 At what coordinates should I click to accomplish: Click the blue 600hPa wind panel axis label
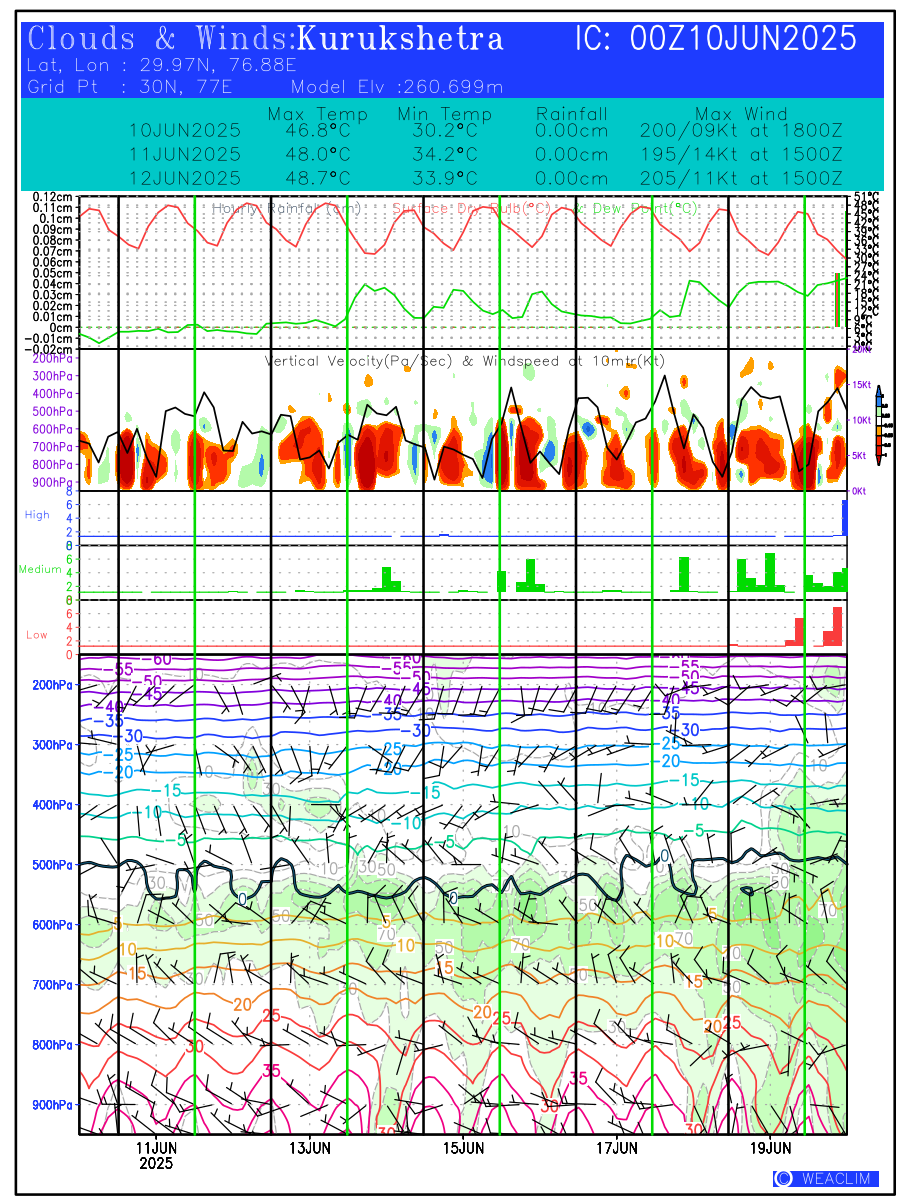click(x=53, y=925)
